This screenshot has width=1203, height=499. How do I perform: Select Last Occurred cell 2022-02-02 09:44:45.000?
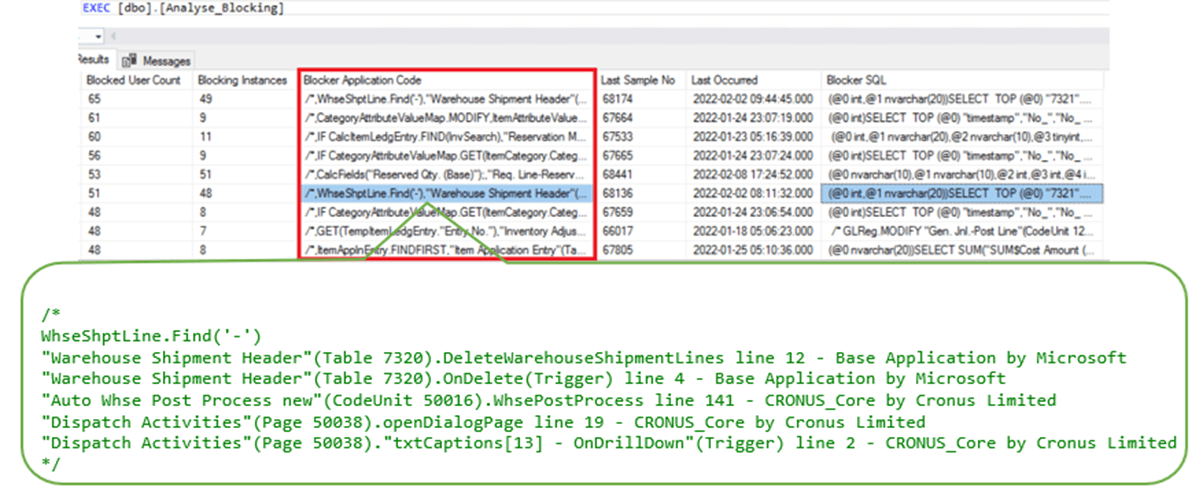755,99
